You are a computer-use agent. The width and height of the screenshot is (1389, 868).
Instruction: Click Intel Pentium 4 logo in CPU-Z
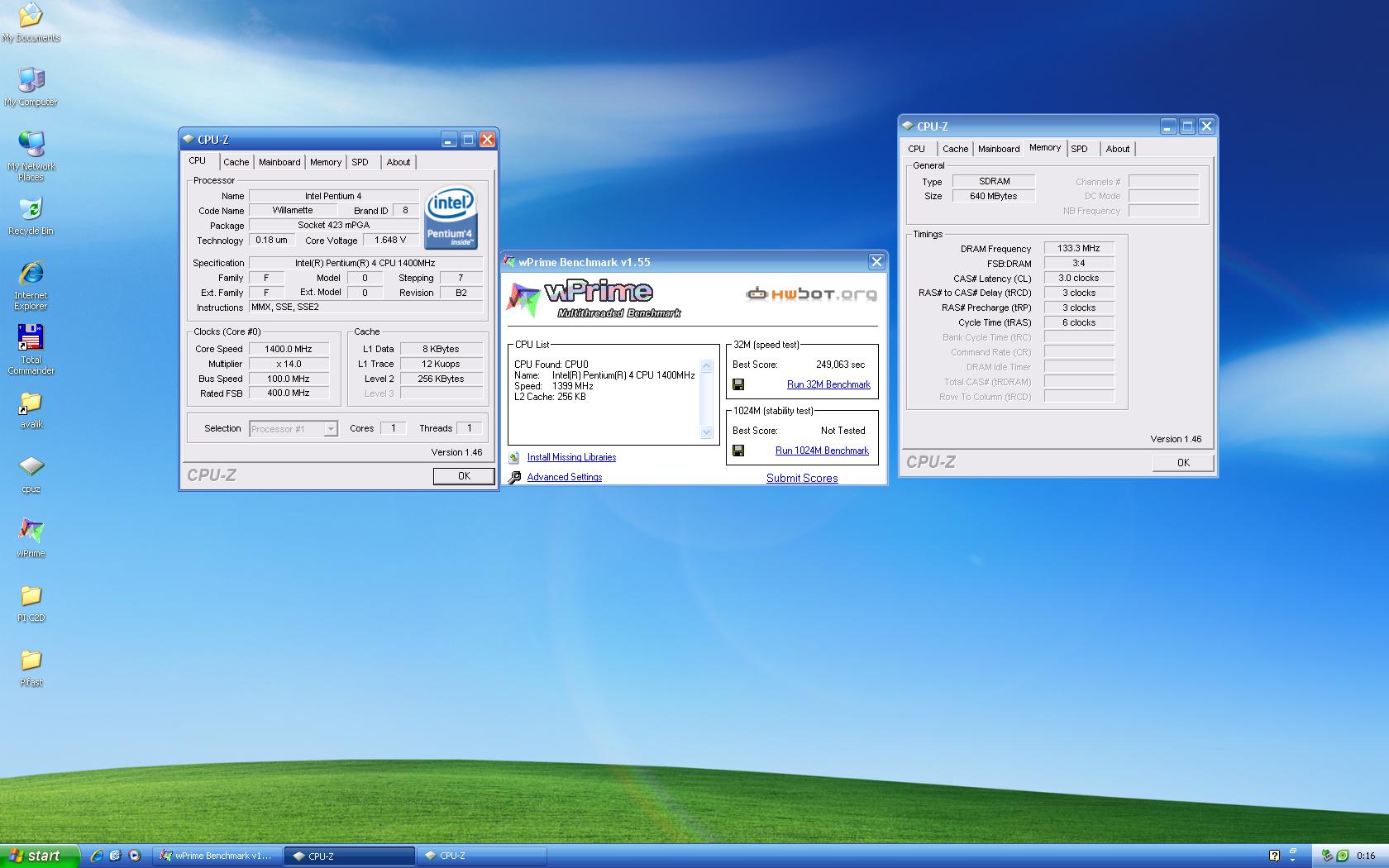click(x=451, y=217)
